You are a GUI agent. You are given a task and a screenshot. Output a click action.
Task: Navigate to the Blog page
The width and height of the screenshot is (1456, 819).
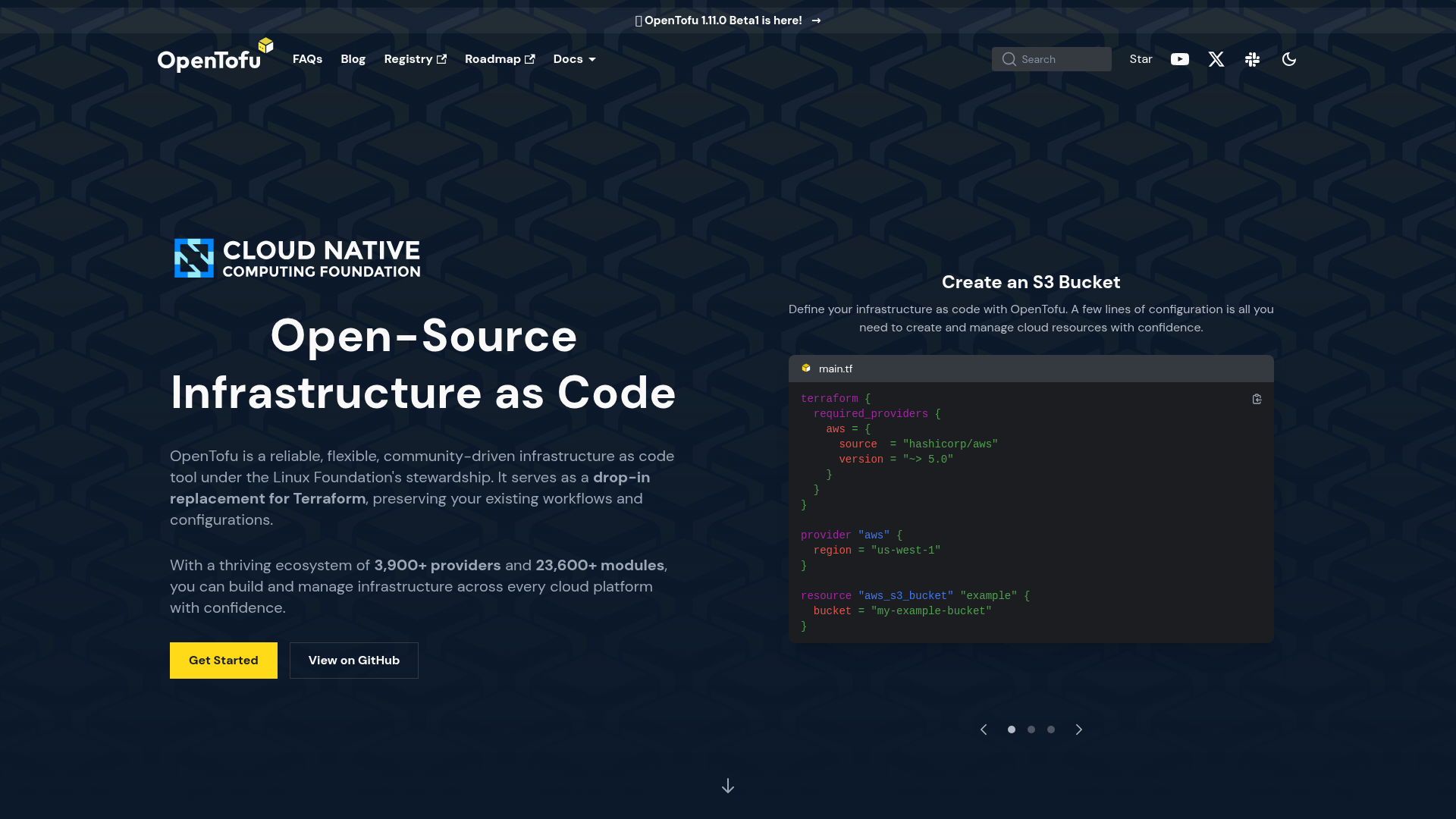coord(353,59)
